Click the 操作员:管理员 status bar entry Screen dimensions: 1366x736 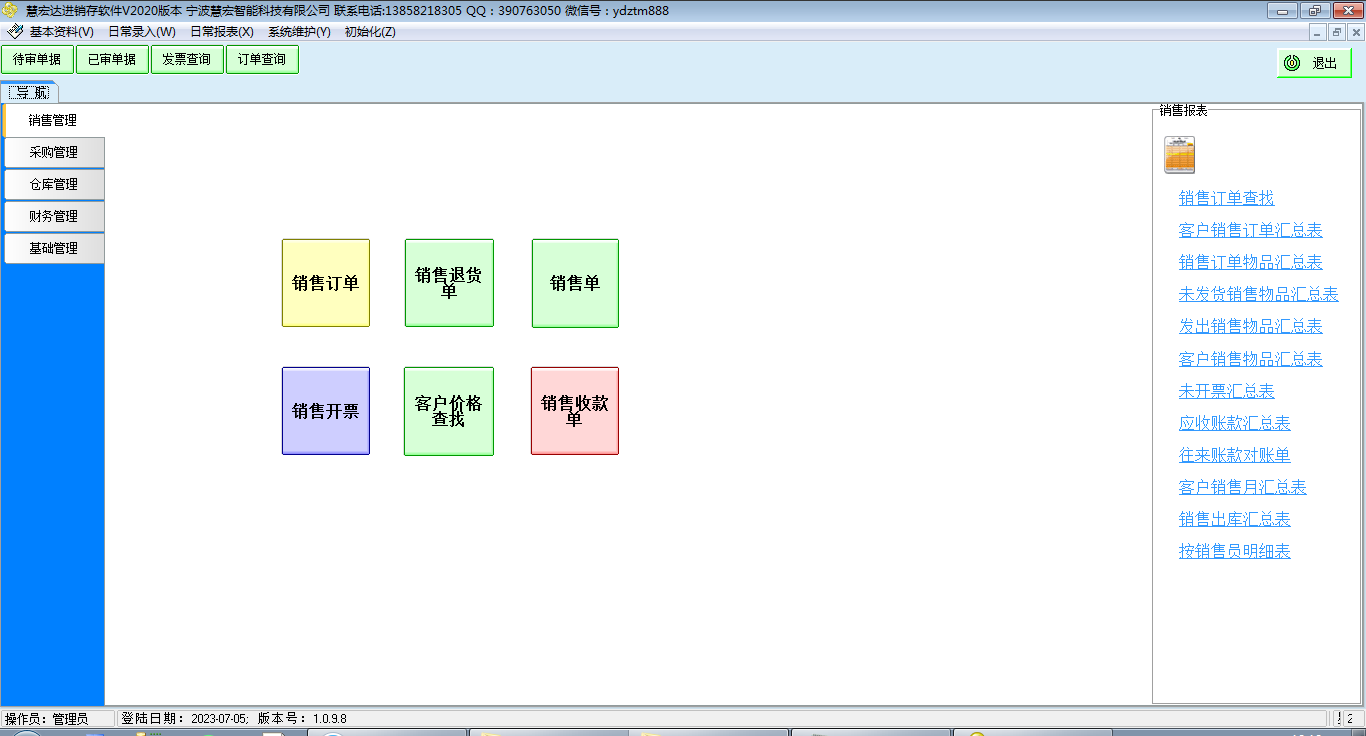(47, 719)
